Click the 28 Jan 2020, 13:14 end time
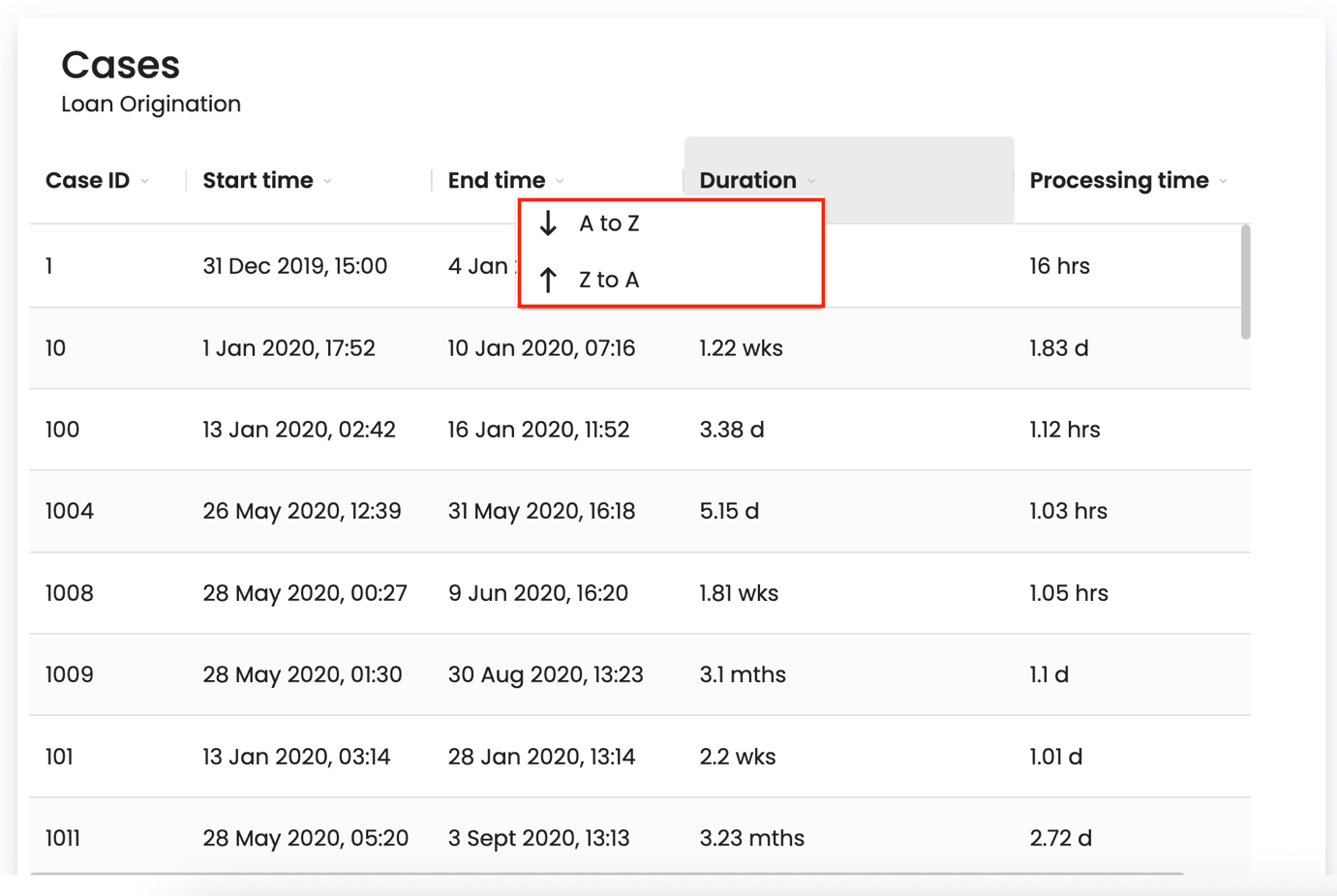This screenshot has height=896, width=1337. tap(541, 757)
